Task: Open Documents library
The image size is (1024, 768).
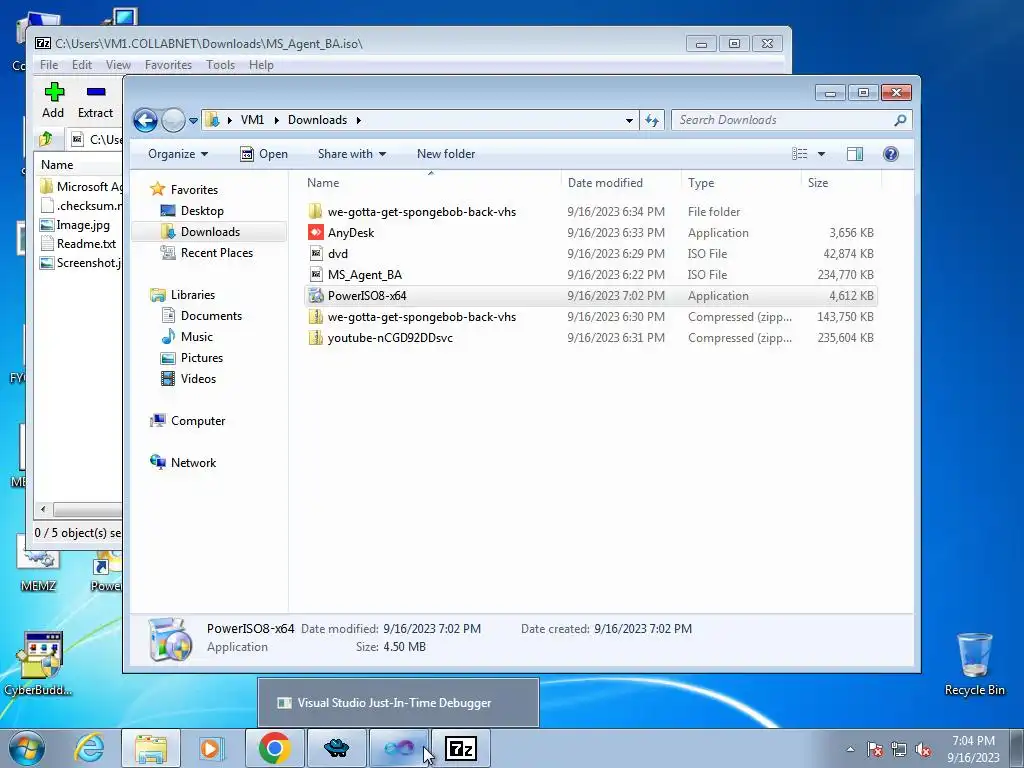Action: [211, 316]
